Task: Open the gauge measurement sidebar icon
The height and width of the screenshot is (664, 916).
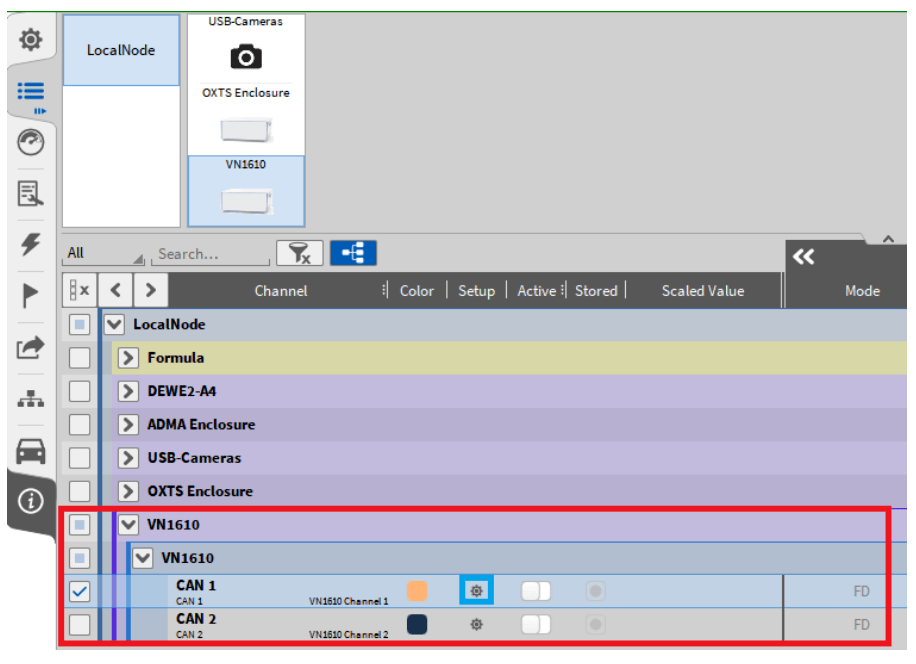Action: tap(31, 143)
